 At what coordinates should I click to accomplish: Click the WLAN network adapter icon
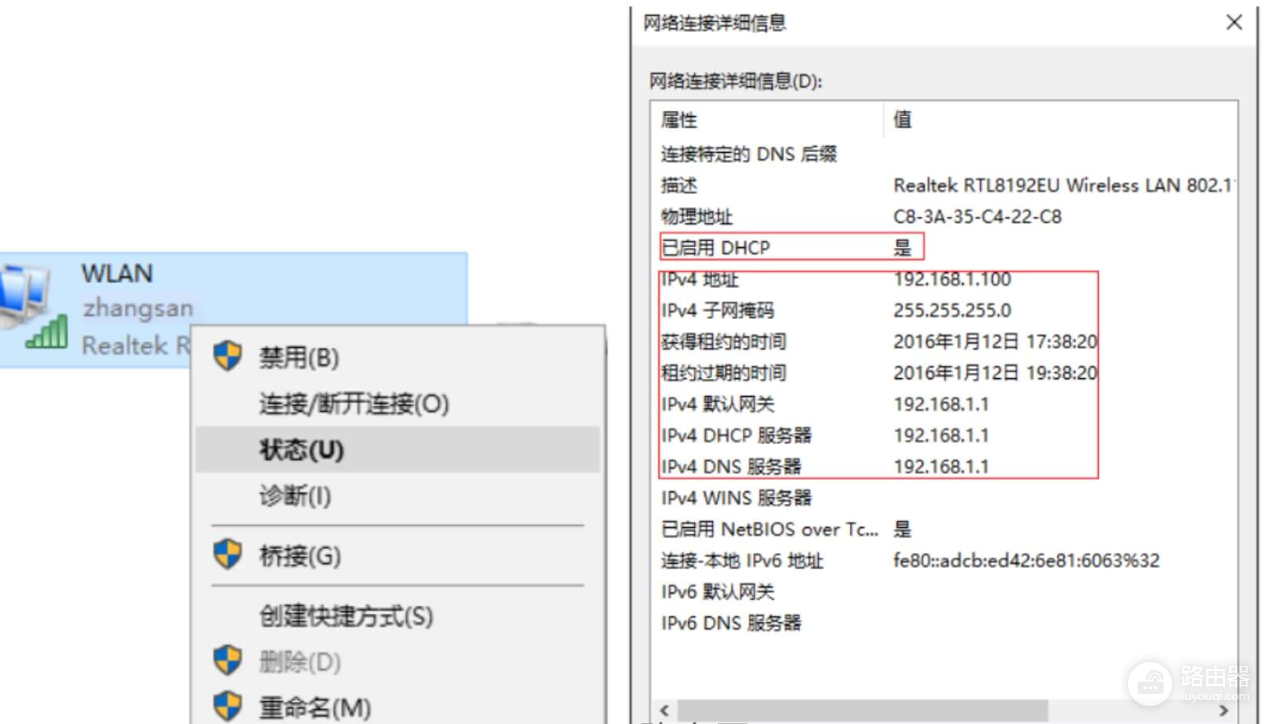[x=33, y=308]
